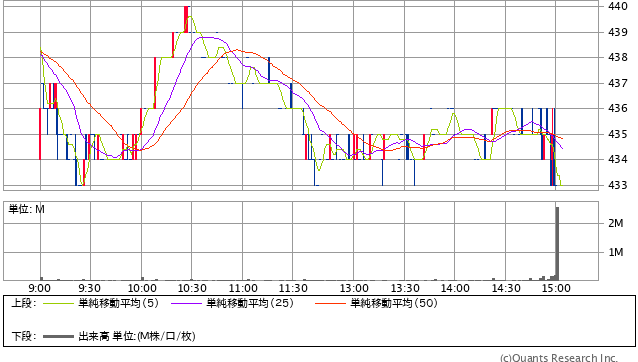Click the 433 price axis label
The height and width of the screenshot is (362, 638).
[618, 185]
